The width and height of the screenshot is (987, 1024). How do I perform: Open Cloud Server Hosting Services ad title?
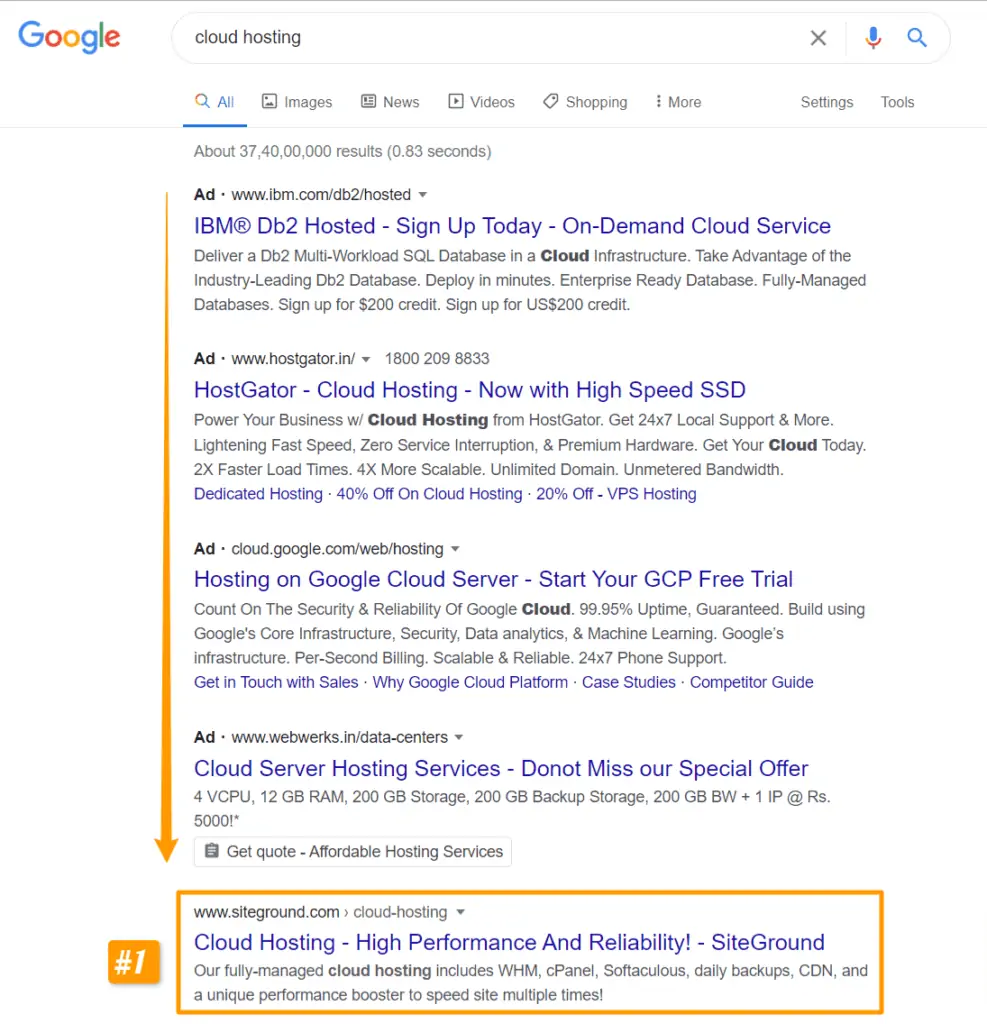coord(501,769)
